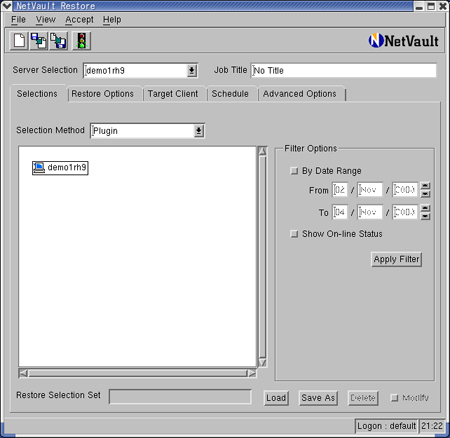Maximize the NetVault Restore window

[431, 6]
